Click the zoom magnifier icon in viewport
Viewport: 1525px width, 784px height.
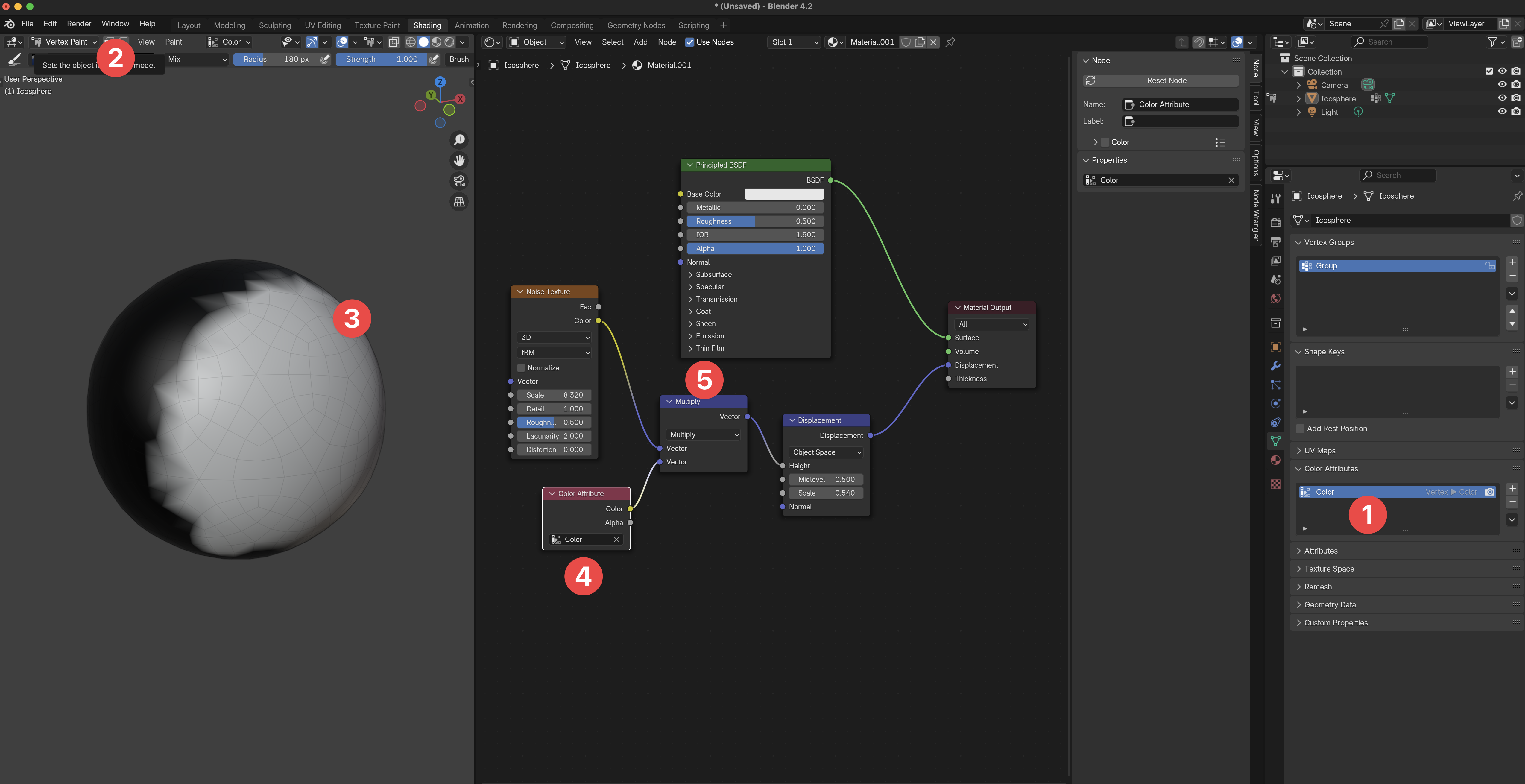click(459, 140)
